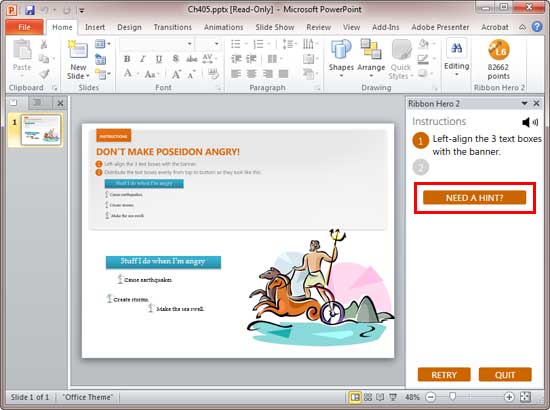Image resolution: width=550 pixels, height=410 pixels.
Task: Open the Editing group menu
Action: [x=456, y=58]
